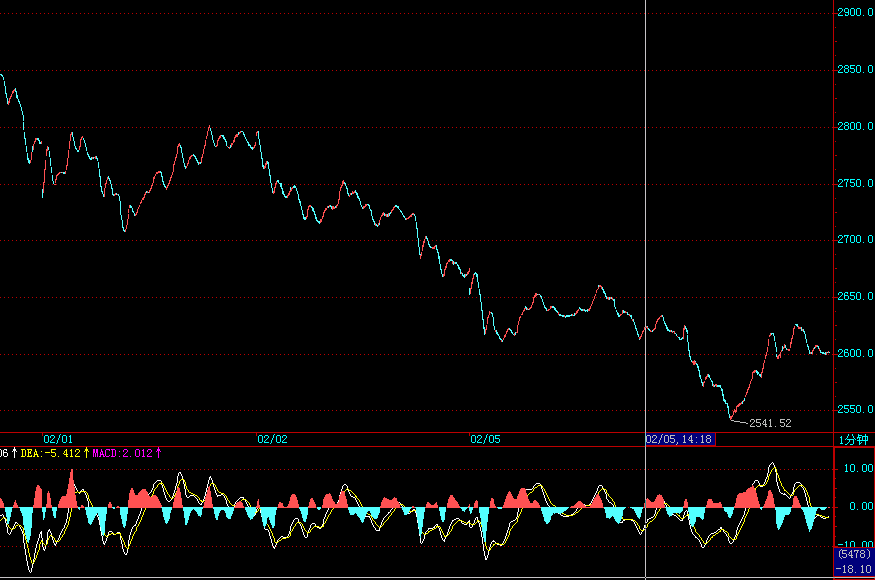Image resolution: width=875 pixels, height=580 pixels.
Task: Click the 02/05 date marker on time axis
Action: click(x=485, y=439)
